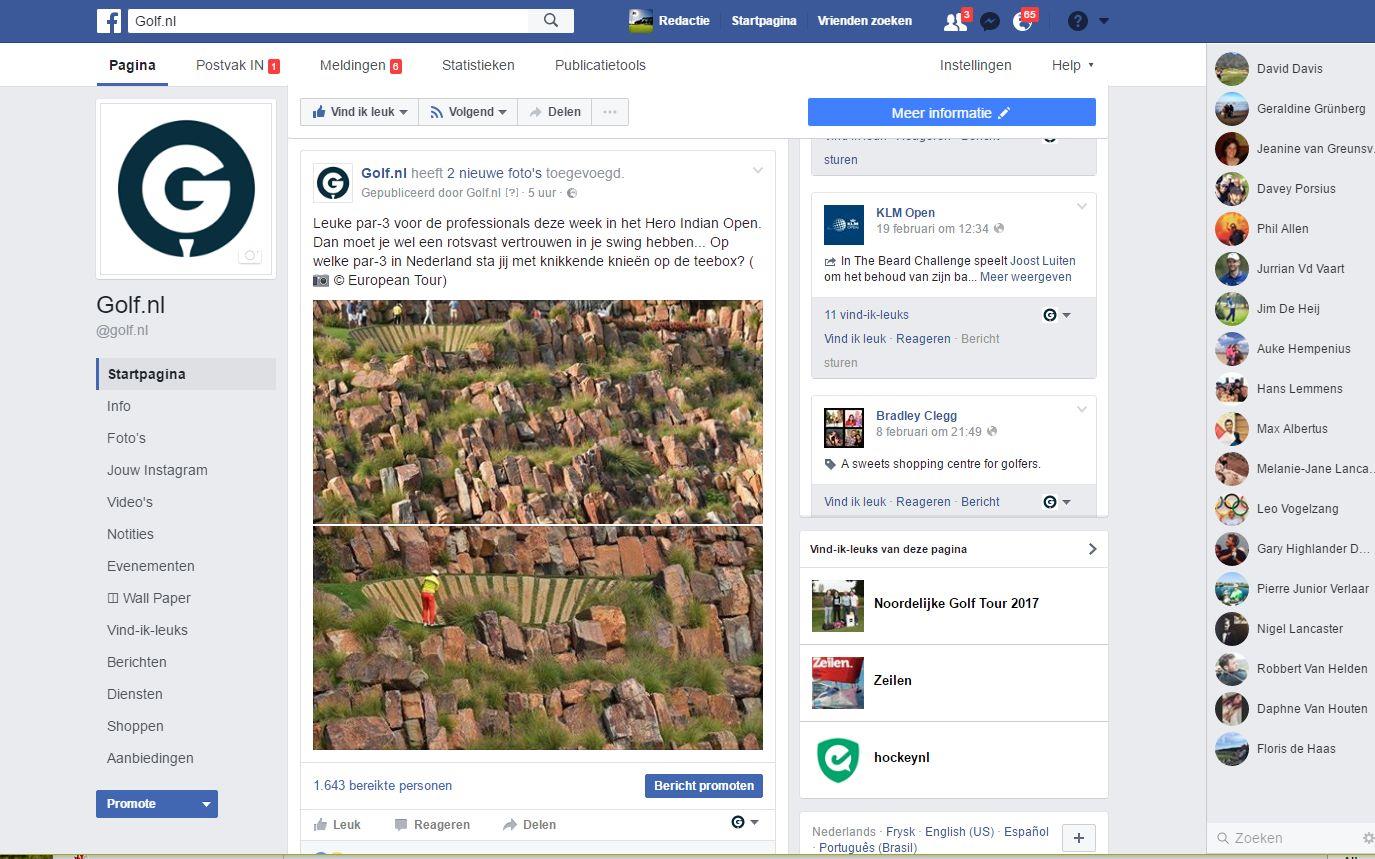Collapse the Golf.nl post via chevron
1375x859 pixels.
click(x=759, y=171)
